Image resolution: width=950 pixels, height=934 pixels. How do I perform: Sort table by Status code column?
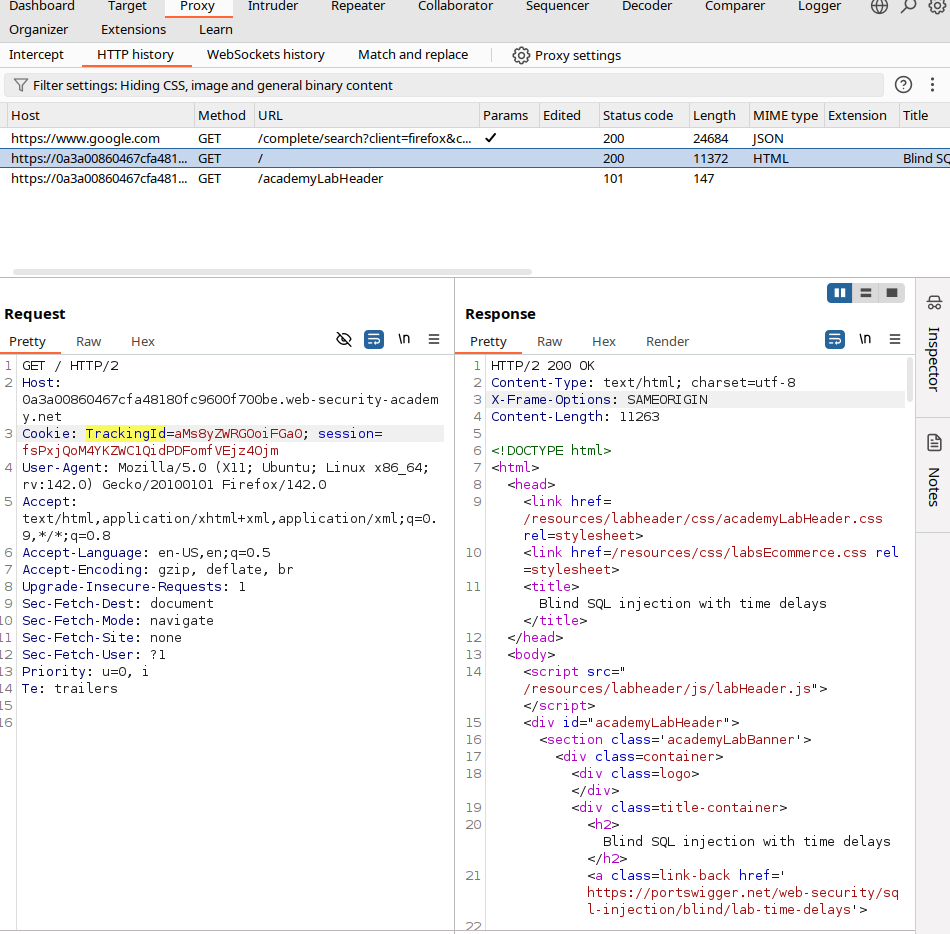[643, 116]
